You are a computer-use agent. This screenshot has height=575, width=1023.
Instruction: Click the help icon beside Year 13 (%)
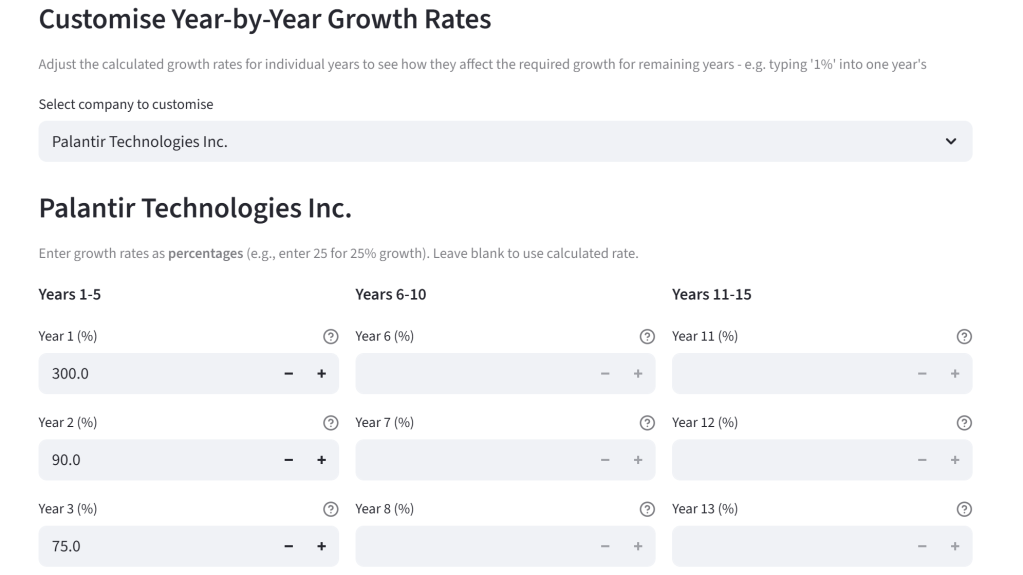[964, 510]
